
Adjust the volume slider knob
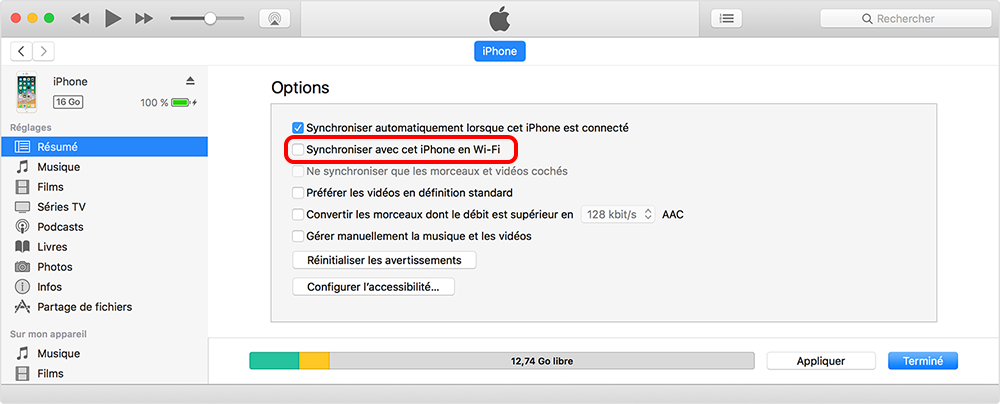pyautogui.click(x=210, y=19)
